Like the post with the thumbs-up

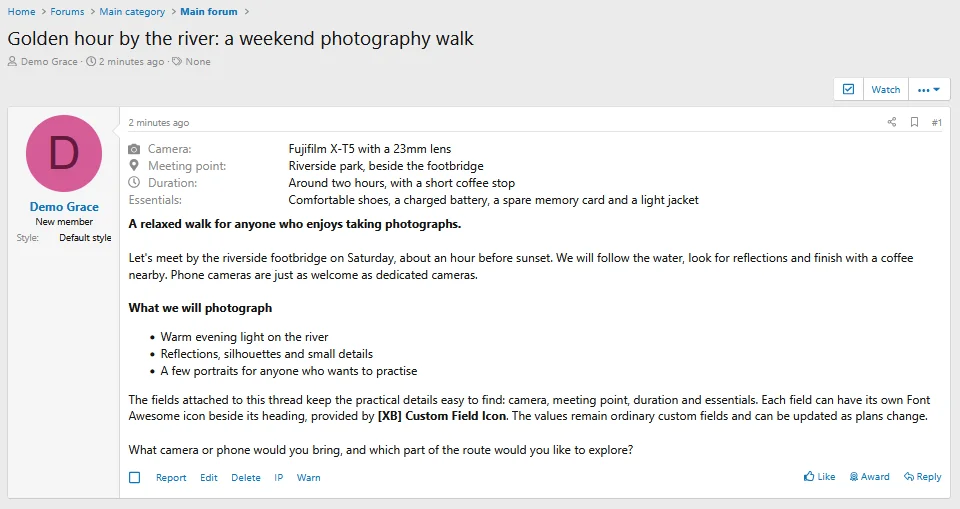(819, 477)
